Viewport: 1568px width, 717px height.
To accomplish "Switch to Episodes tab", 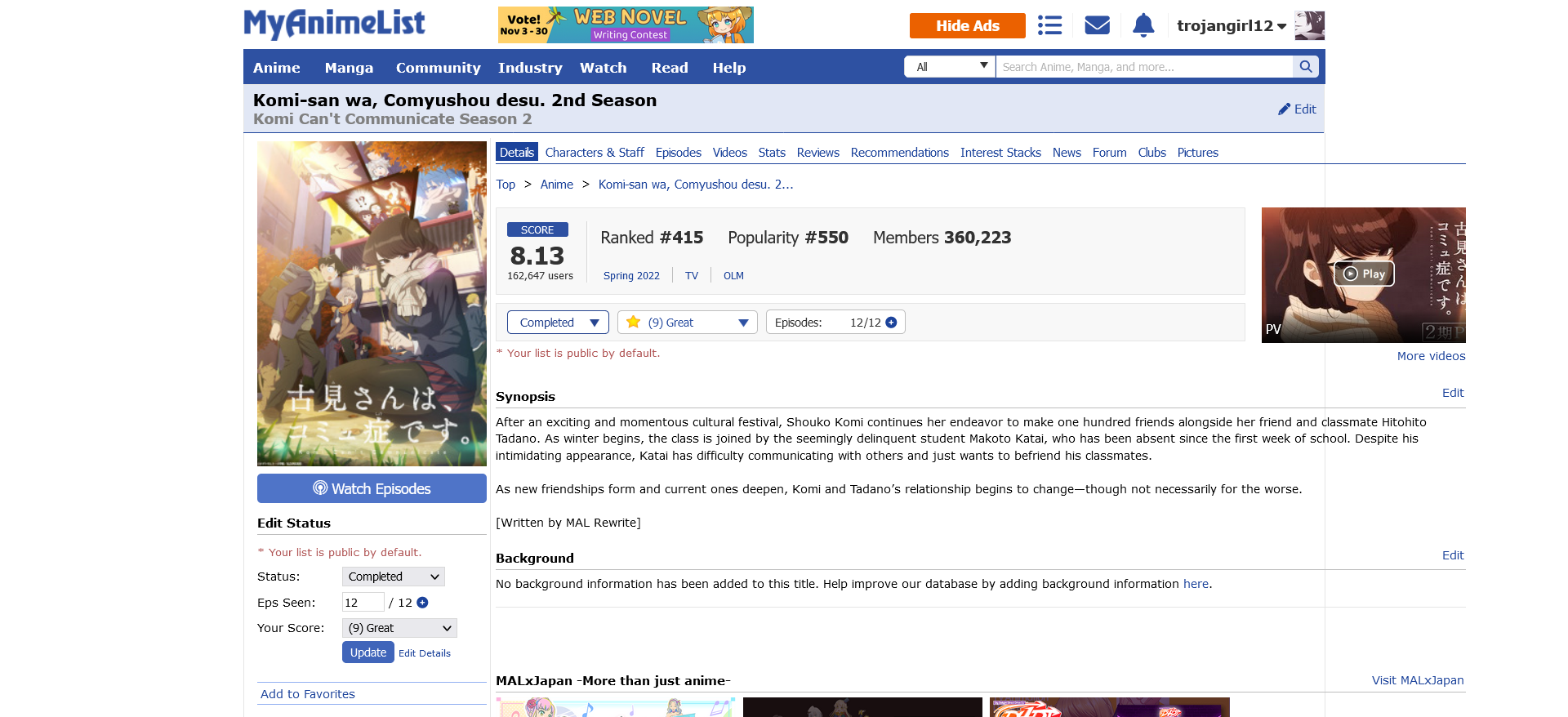I will 679,153.
